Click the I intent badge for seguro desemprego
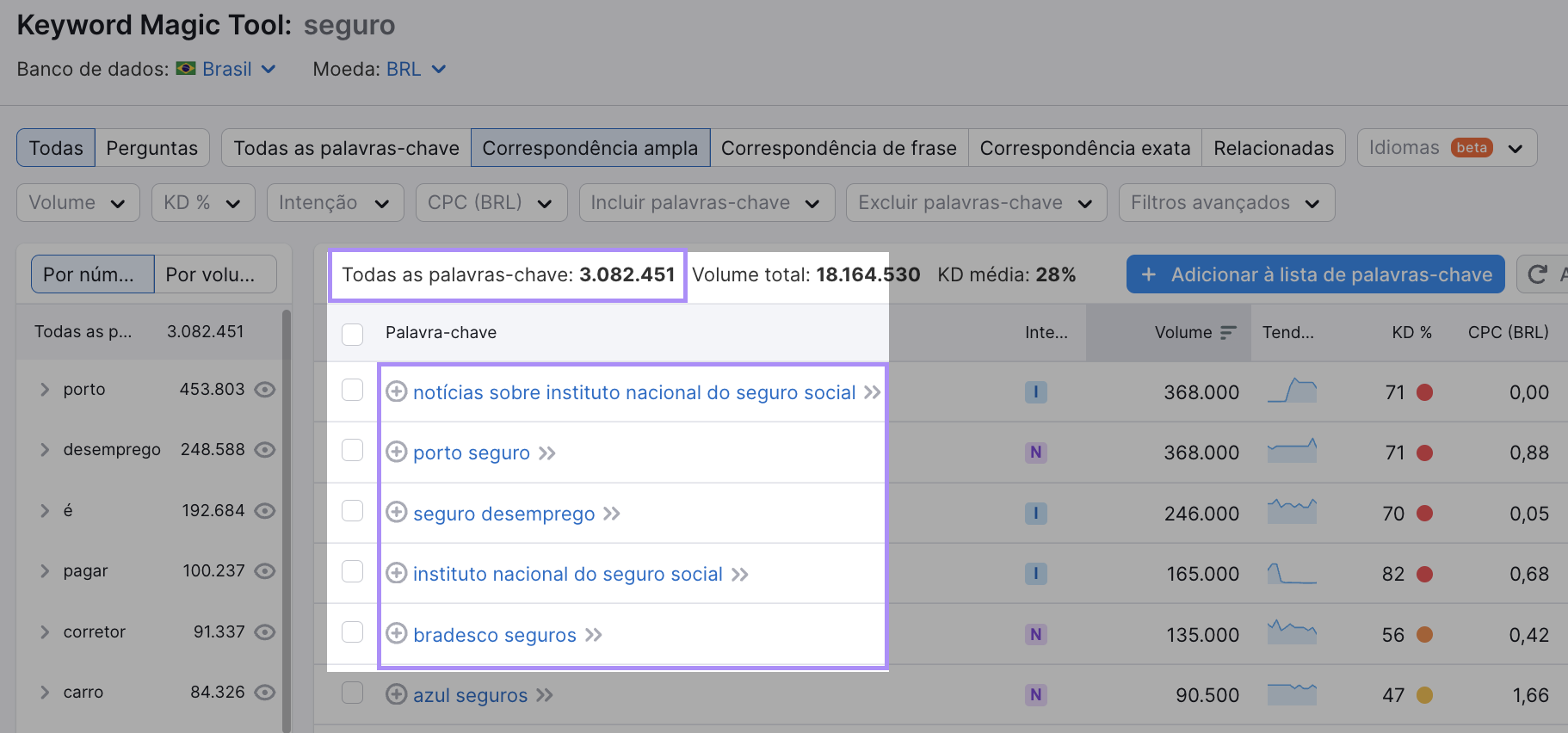Screen dimensions: 1568x733 pyautogui.click(x=1036, y=514)
